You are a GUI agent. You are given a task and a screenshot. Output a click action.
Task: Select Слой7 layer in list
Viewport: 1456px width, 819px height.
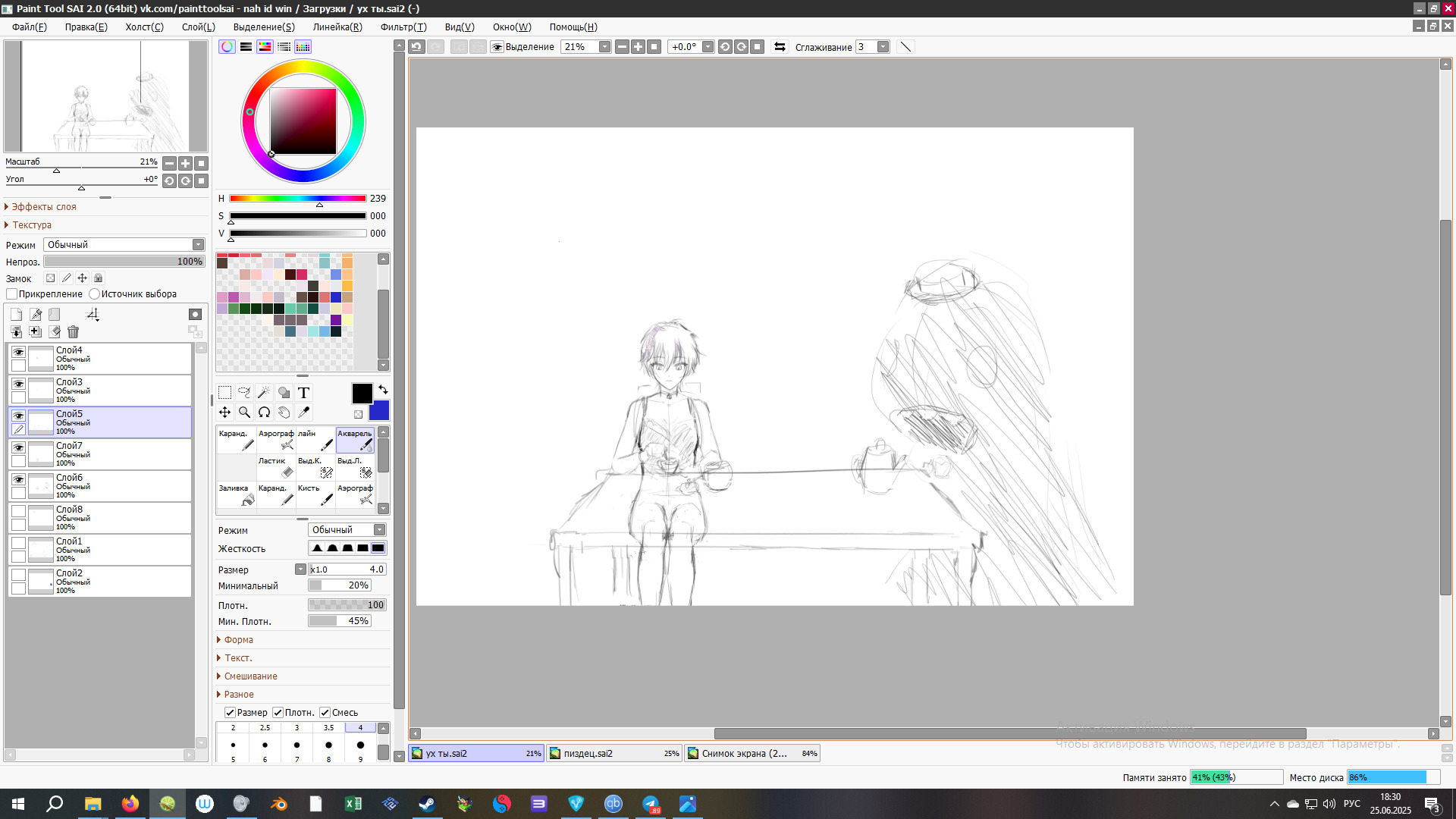[114, 454]
